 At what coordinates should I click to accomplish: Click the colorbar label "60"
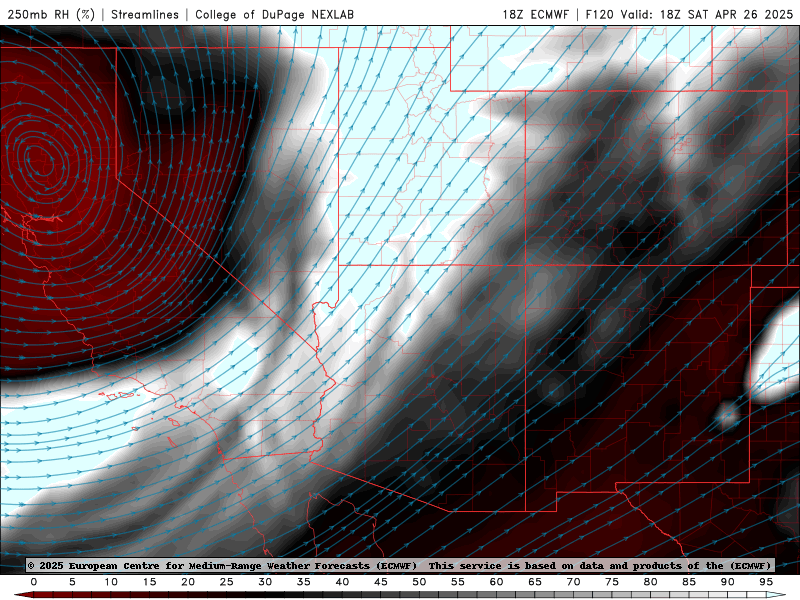[x=496, y=582]
